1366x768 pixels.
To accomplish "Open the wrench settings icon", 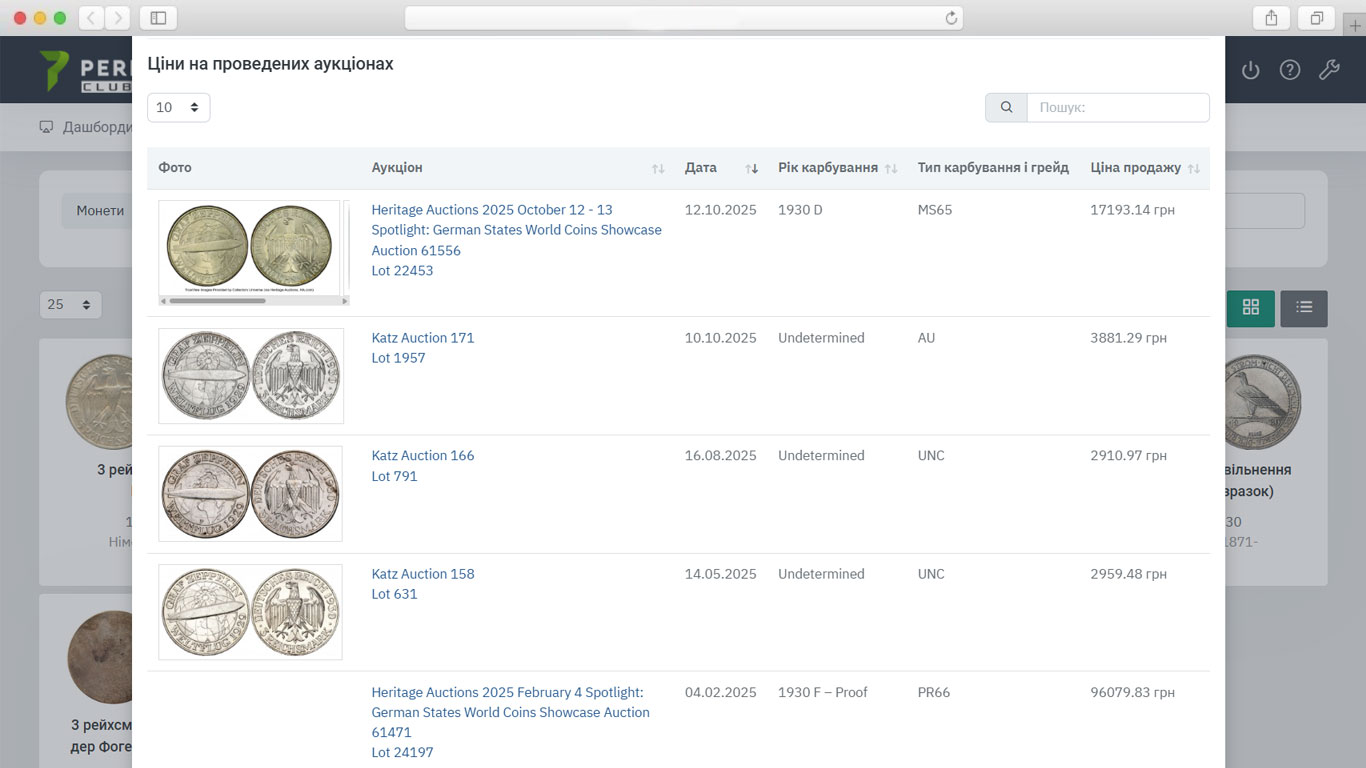I will pyautogui.click(x=1329, y=70).
